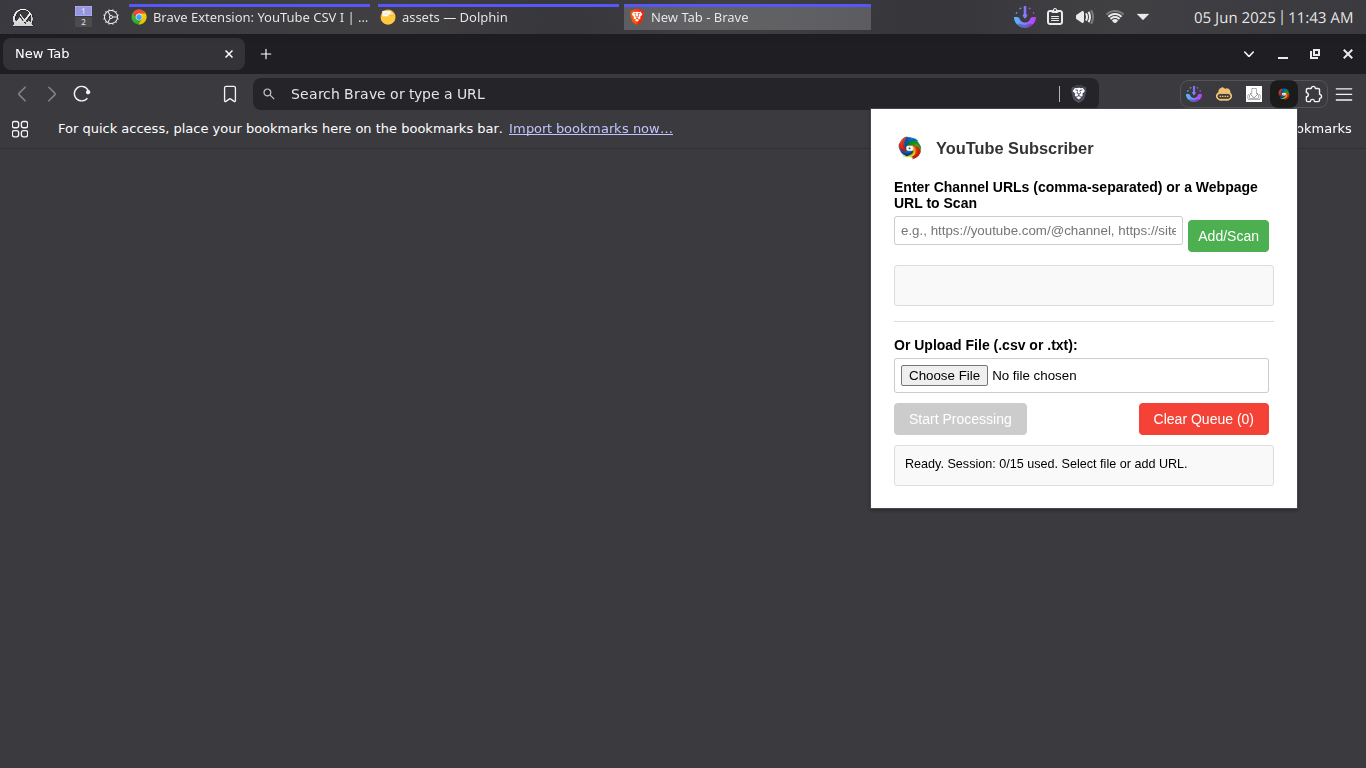Click the yellow cloud password extension icon

click(1224, 94)
